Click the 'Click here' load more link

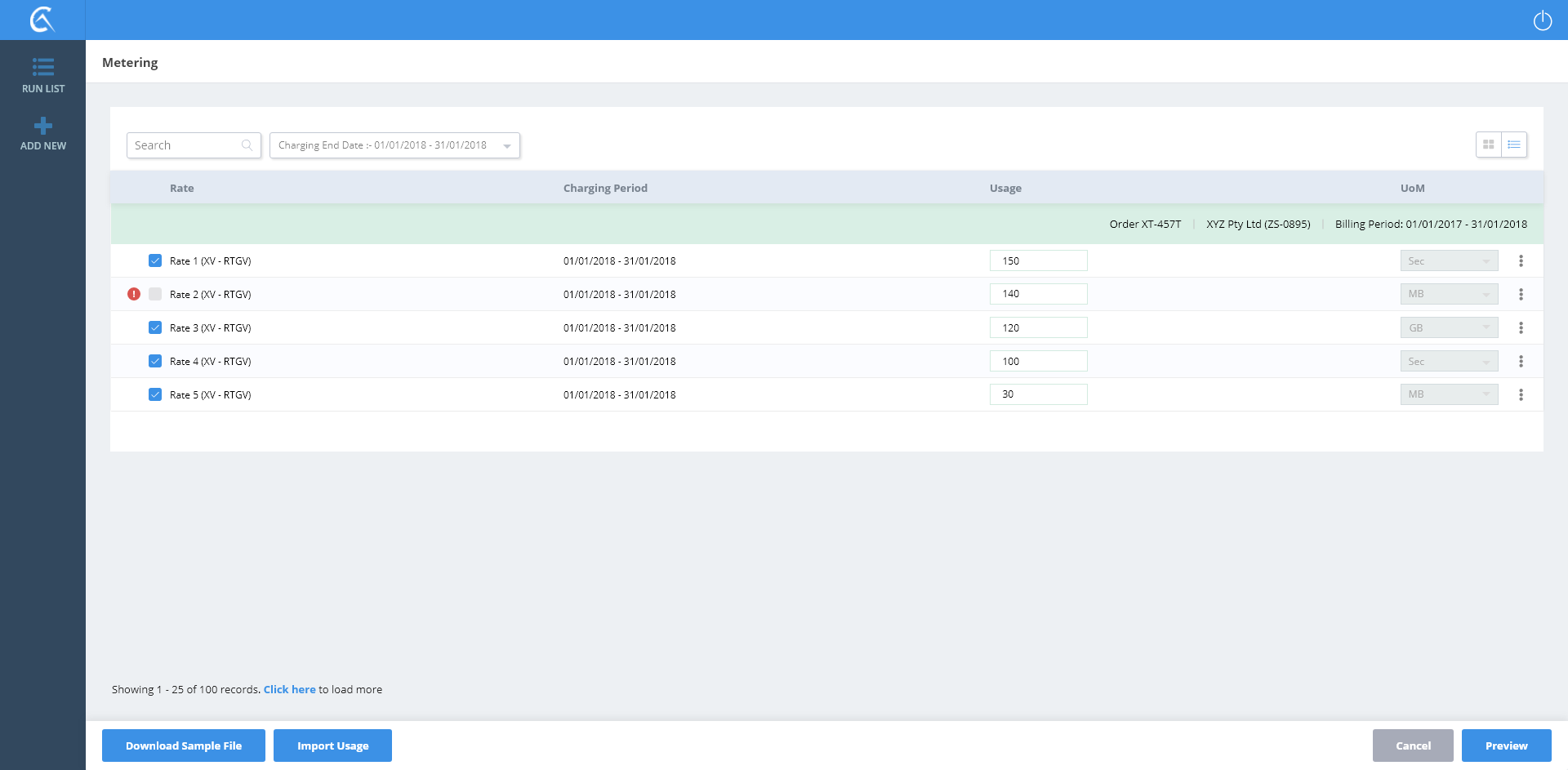(289, 689)
